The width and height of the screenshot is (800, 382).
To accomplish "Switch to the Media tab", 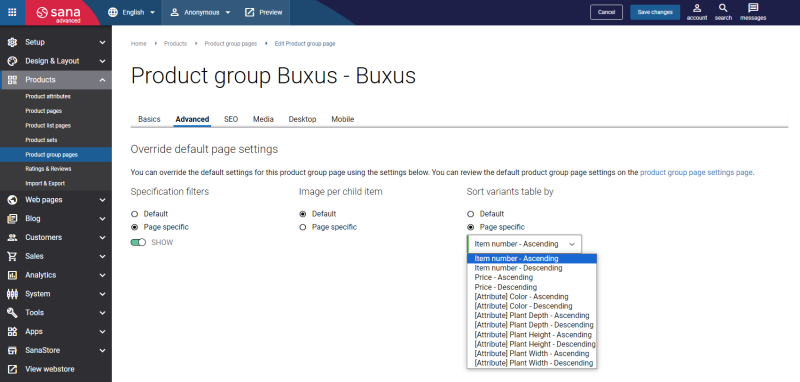I will [x=263, y=119].
